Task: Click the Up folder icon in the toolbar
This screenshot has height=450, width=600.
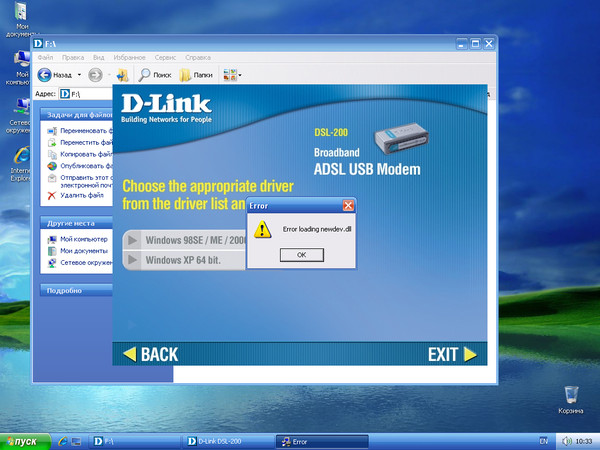Action: click(122, 75)
